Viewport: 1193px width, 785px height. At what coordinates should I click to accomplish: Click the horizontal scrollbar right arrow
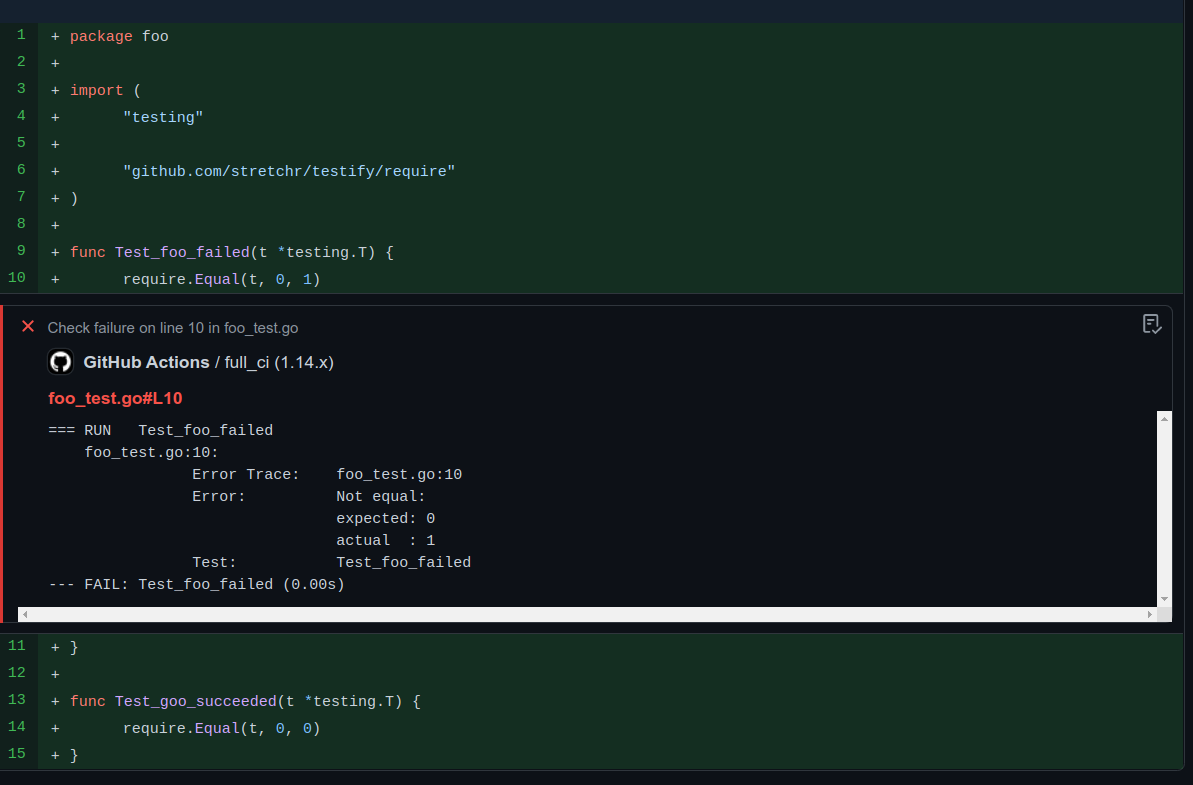(1150, 615)
